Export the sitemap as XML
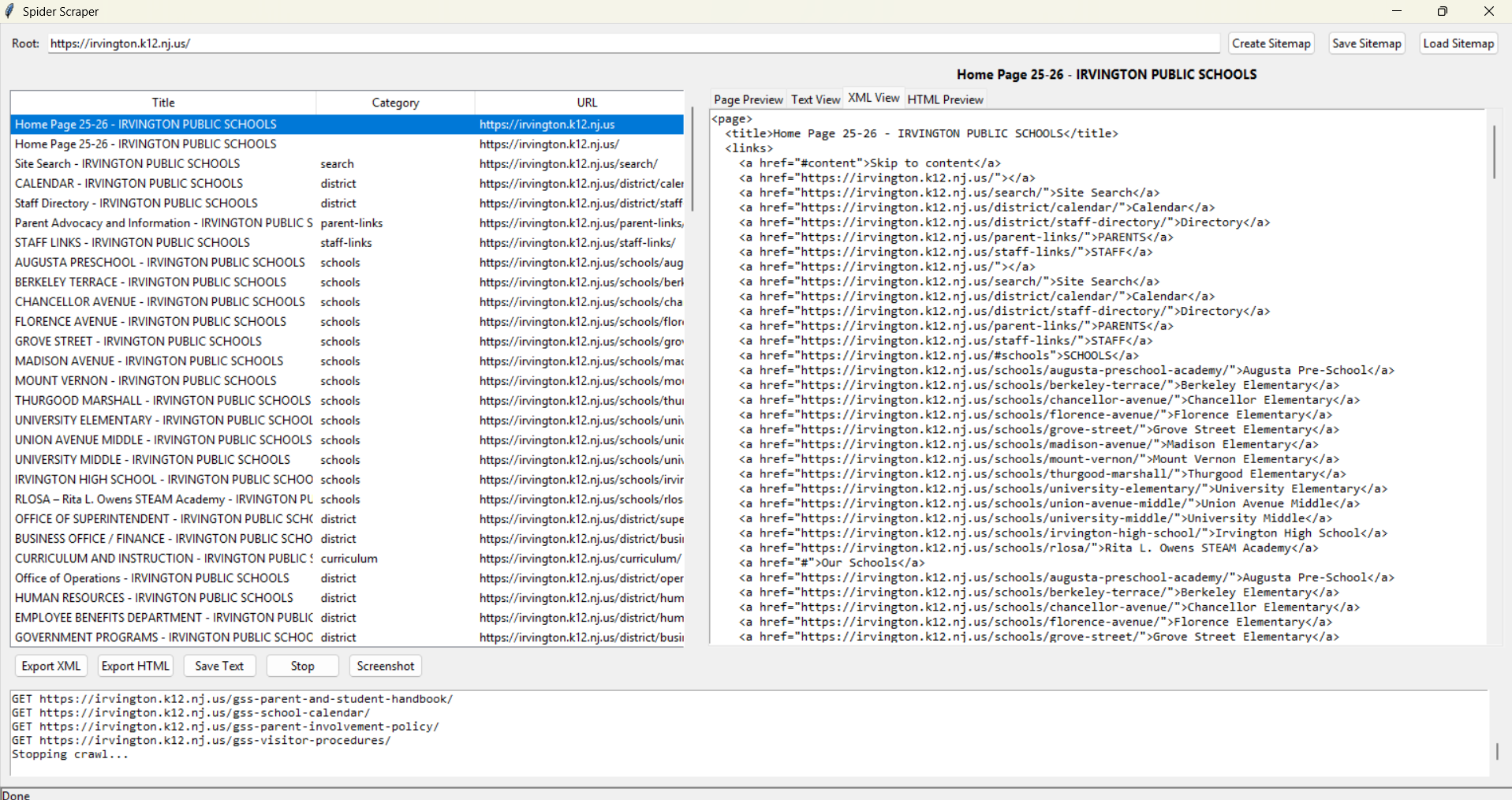Viewport: 1512px width, 800px height. (51, 666)
